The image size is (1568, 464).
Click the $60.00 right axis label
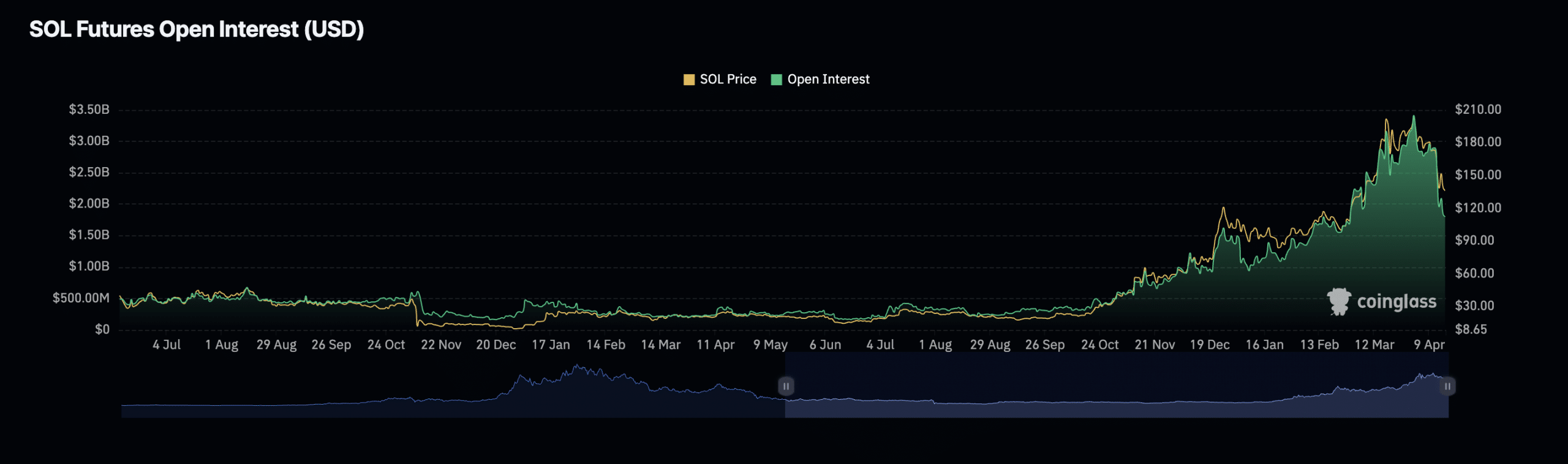[1474, 273]
